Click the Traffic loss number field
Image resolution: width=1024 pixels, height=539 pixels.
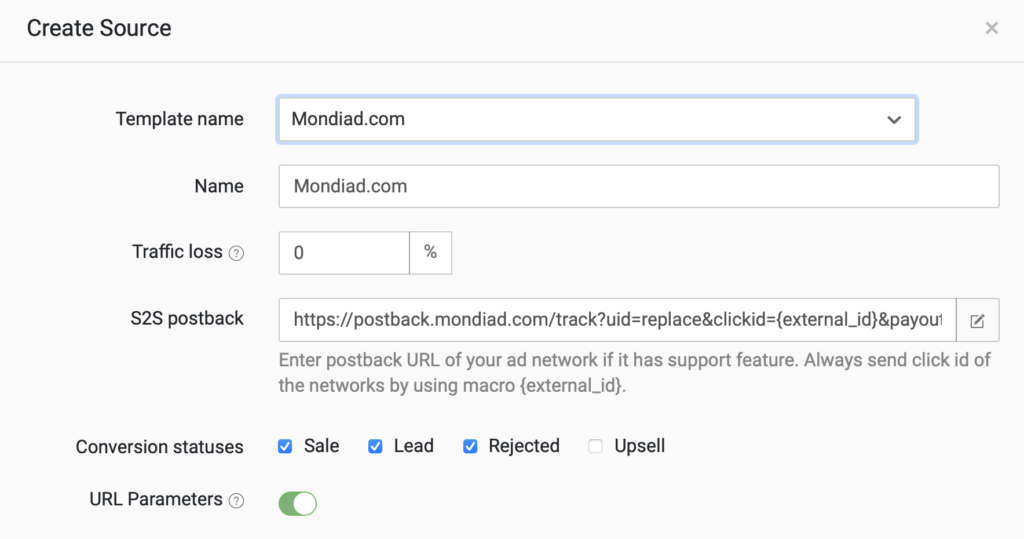pyautogui.click(x=344, y=253)
